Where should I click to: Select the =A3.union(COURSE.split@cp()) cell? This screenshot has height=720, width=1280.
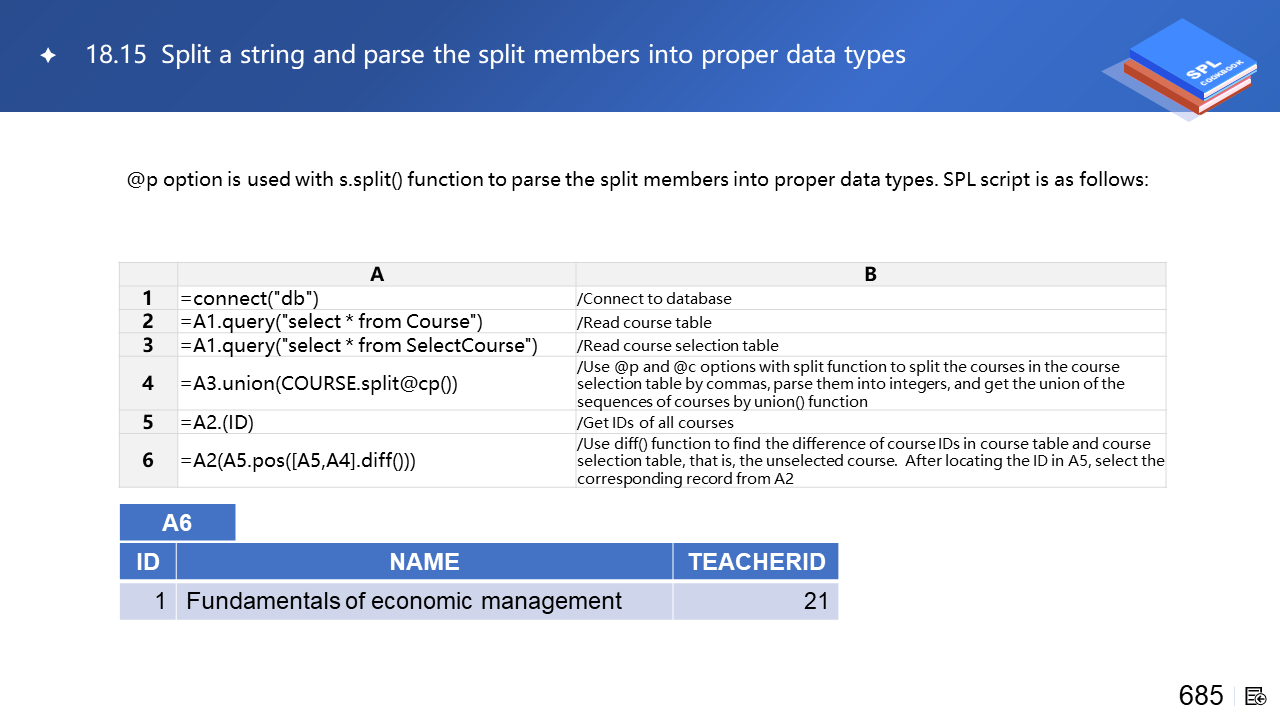click(377, 384)
